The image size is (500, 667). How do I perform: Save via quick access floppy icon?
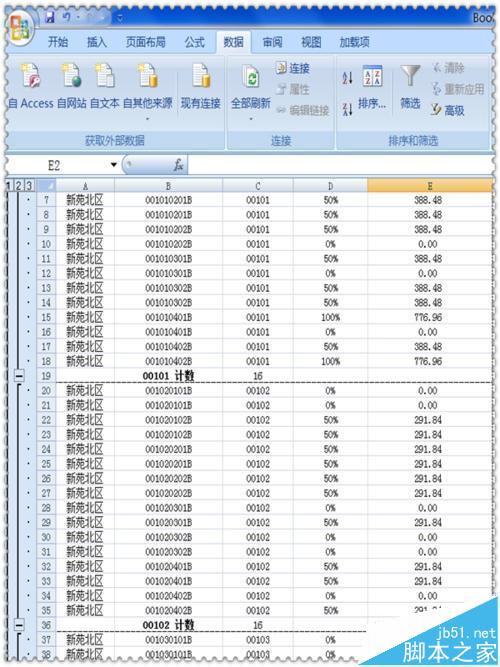(50, 17)
